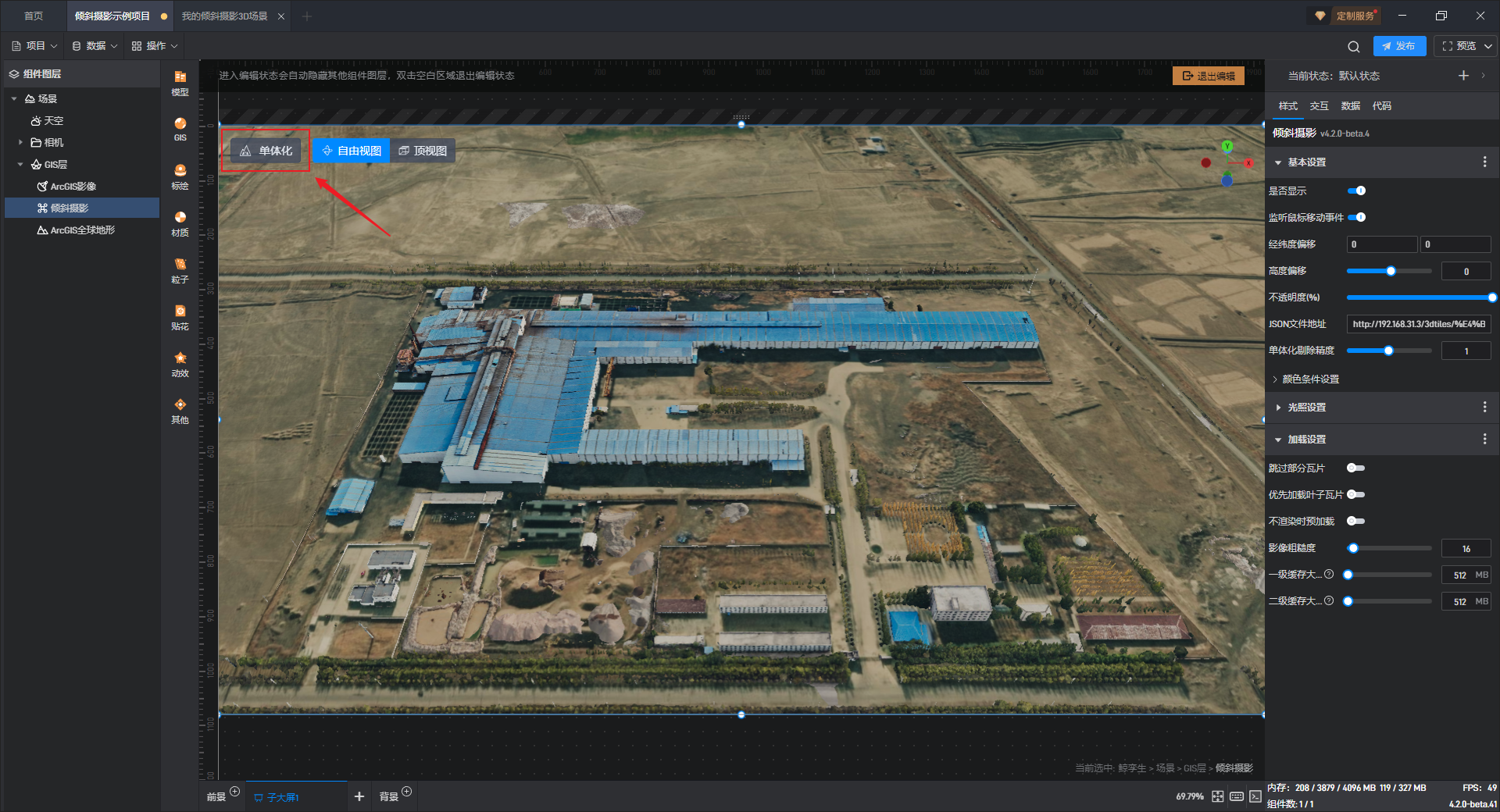
Task: Go to the 首页 home tab
Action: (34, 16)
